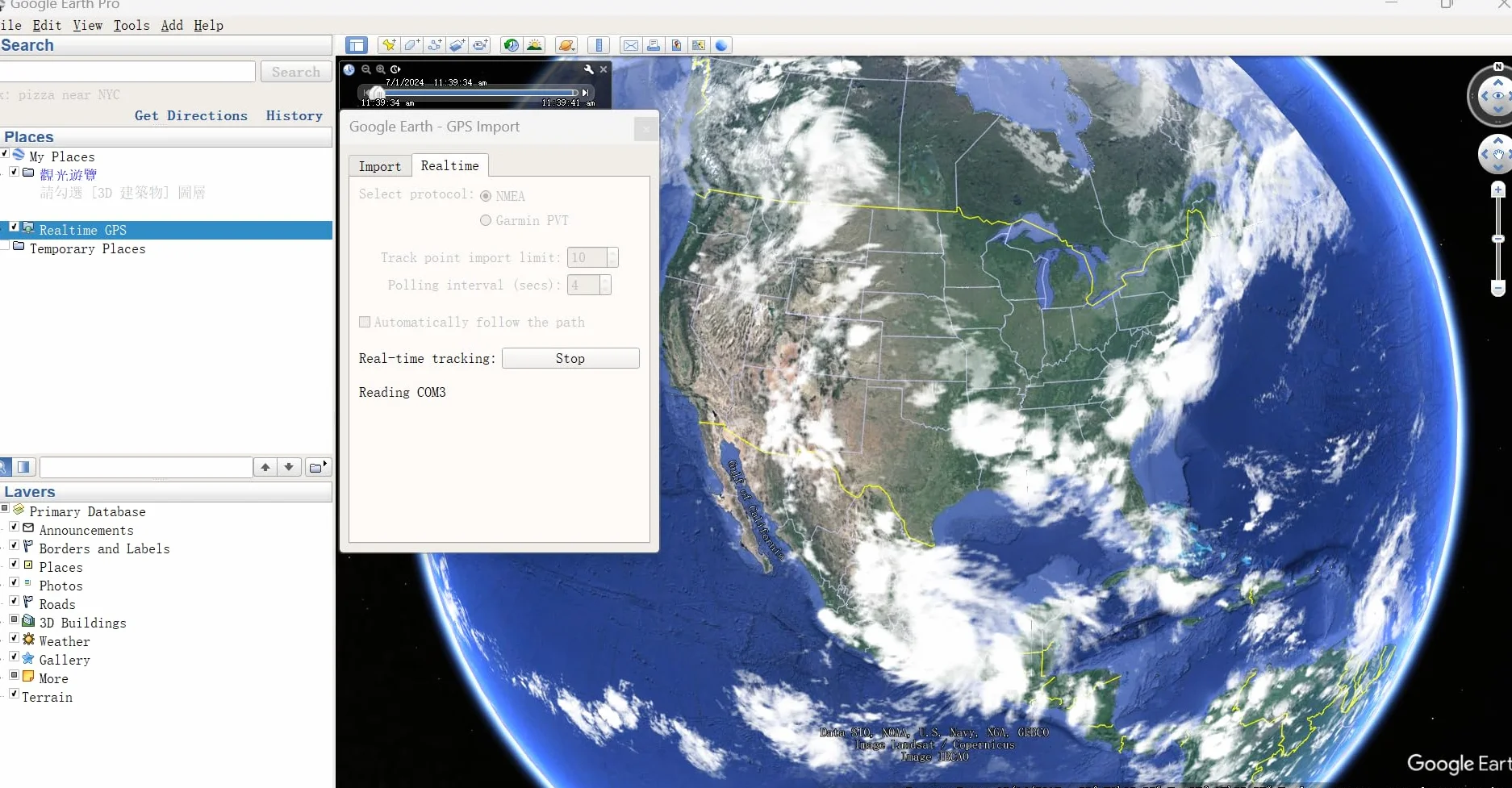Toggle the Realtime GPS checkbox
Screen dimensions: 1512x788
tap(14, 227)
